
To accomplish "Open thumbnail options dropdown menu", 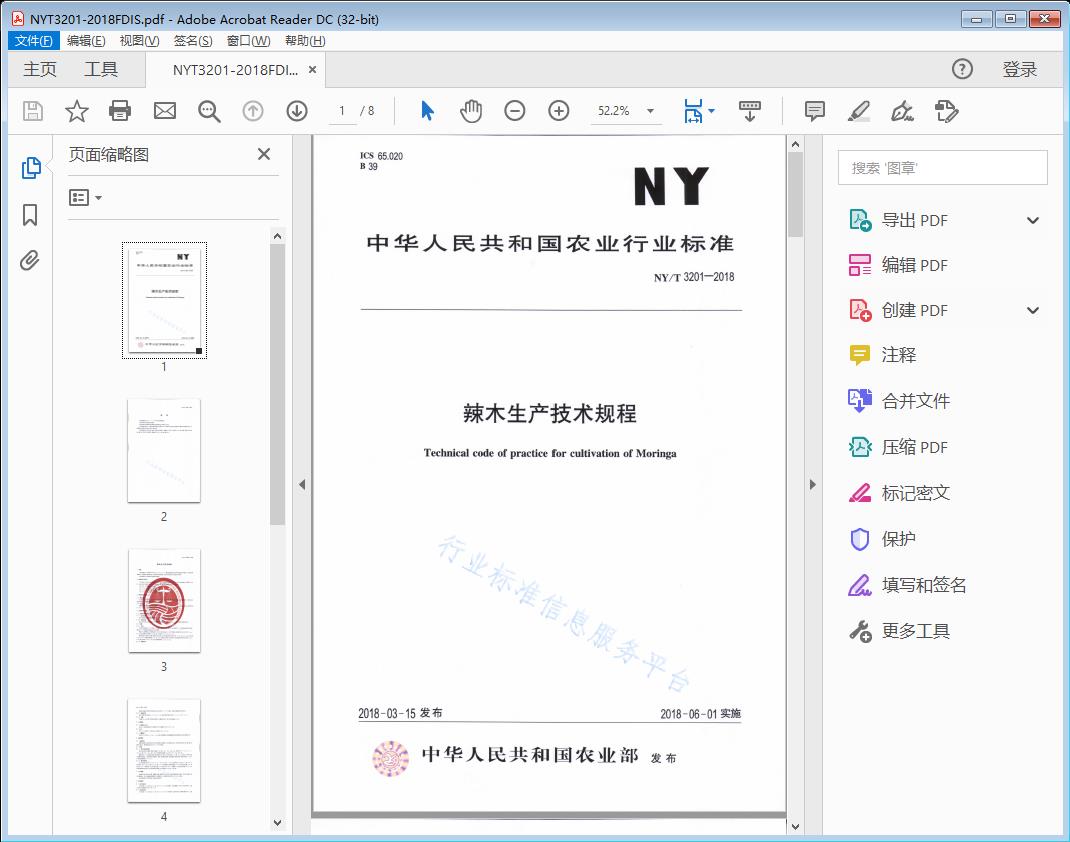I will [86, 198].
